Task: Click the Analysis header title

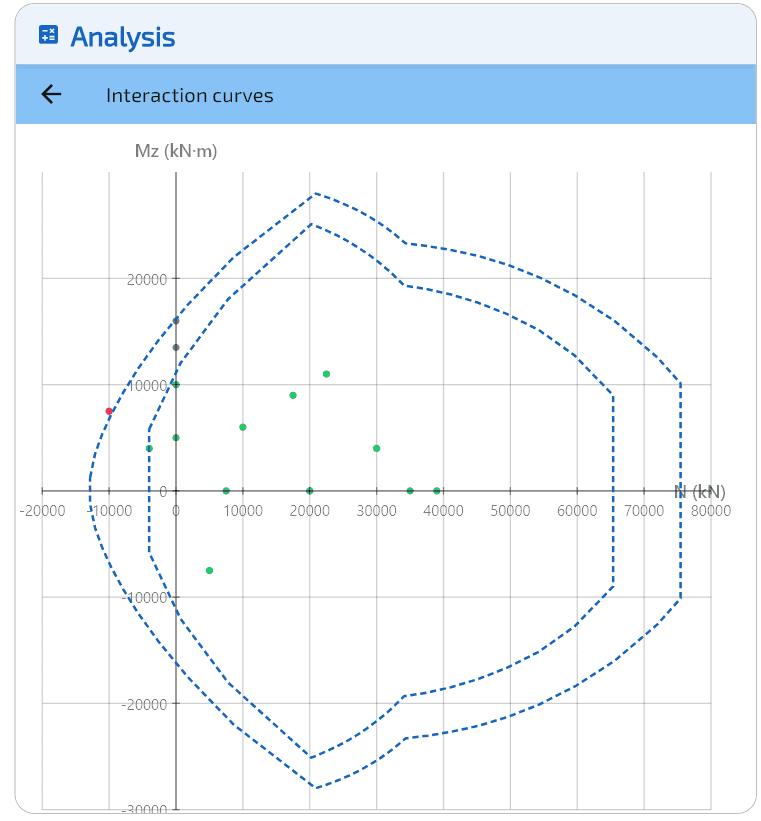Action: 122,37
